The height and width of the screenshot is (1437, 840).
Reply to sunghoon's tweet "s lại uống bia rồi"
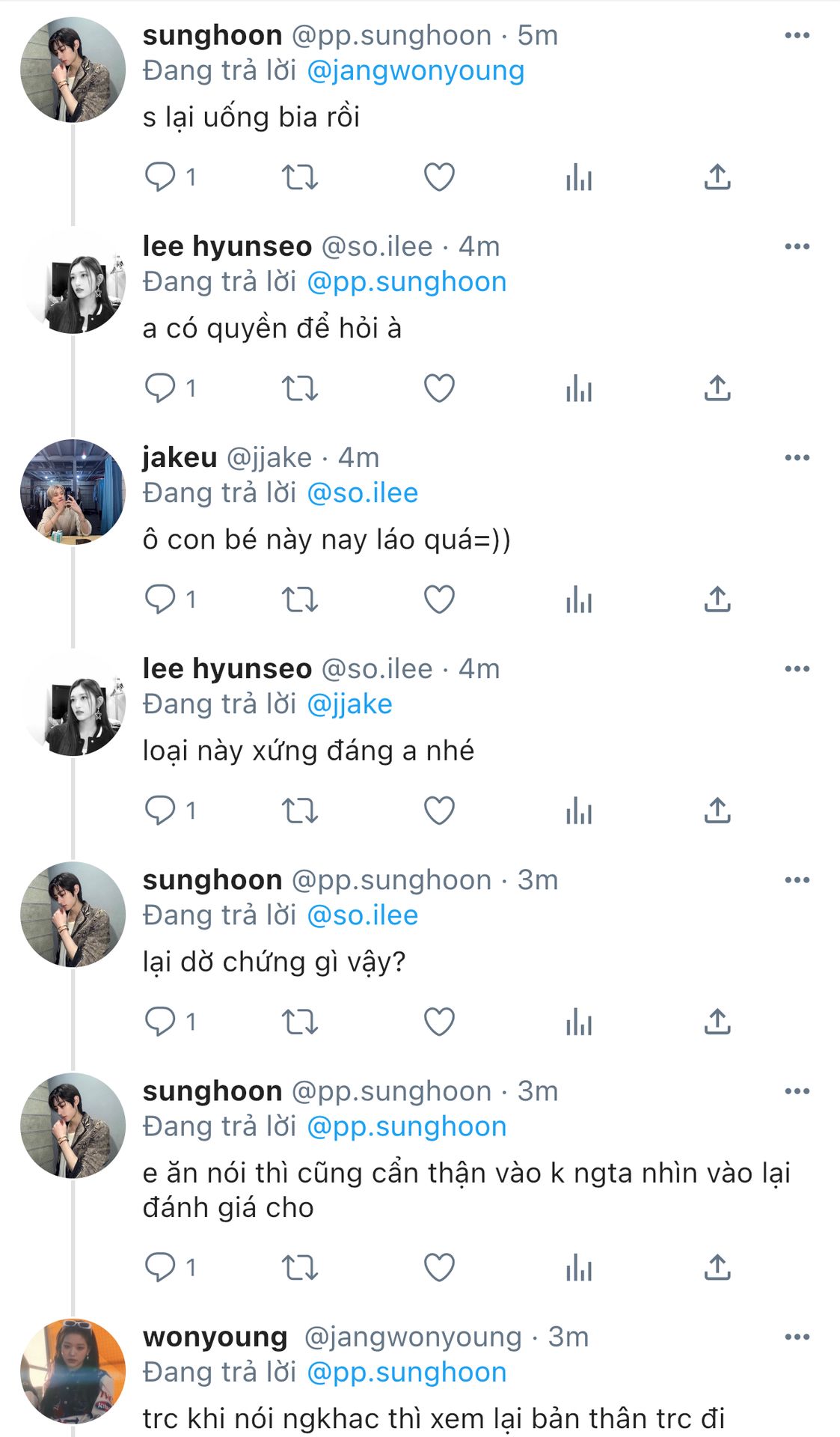coord(159,177)
